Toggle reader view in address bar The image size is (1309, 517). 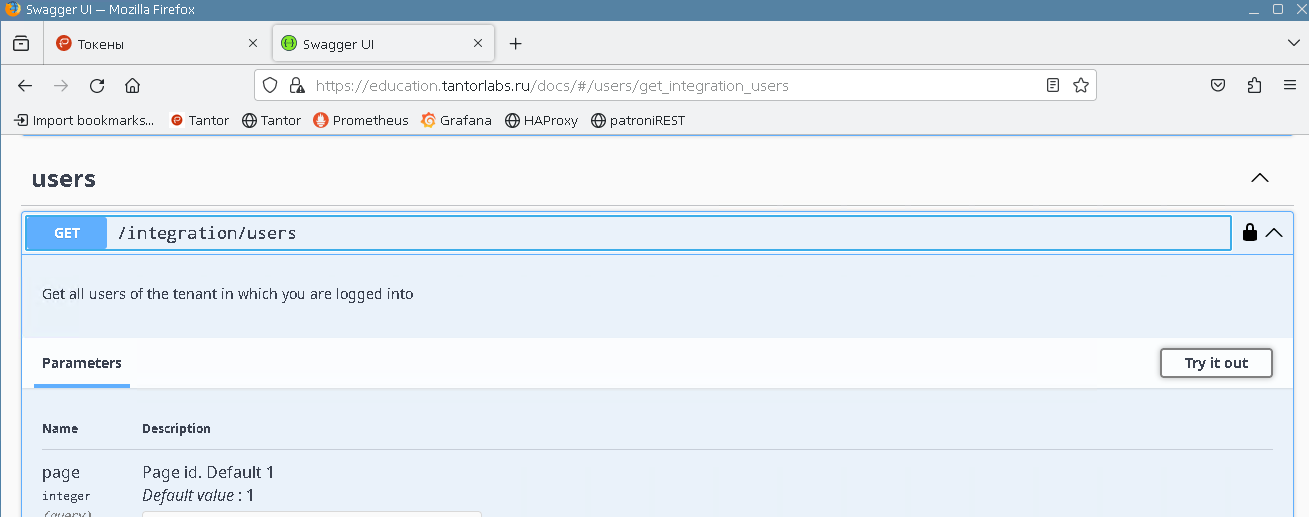[x=1053, y=86]
